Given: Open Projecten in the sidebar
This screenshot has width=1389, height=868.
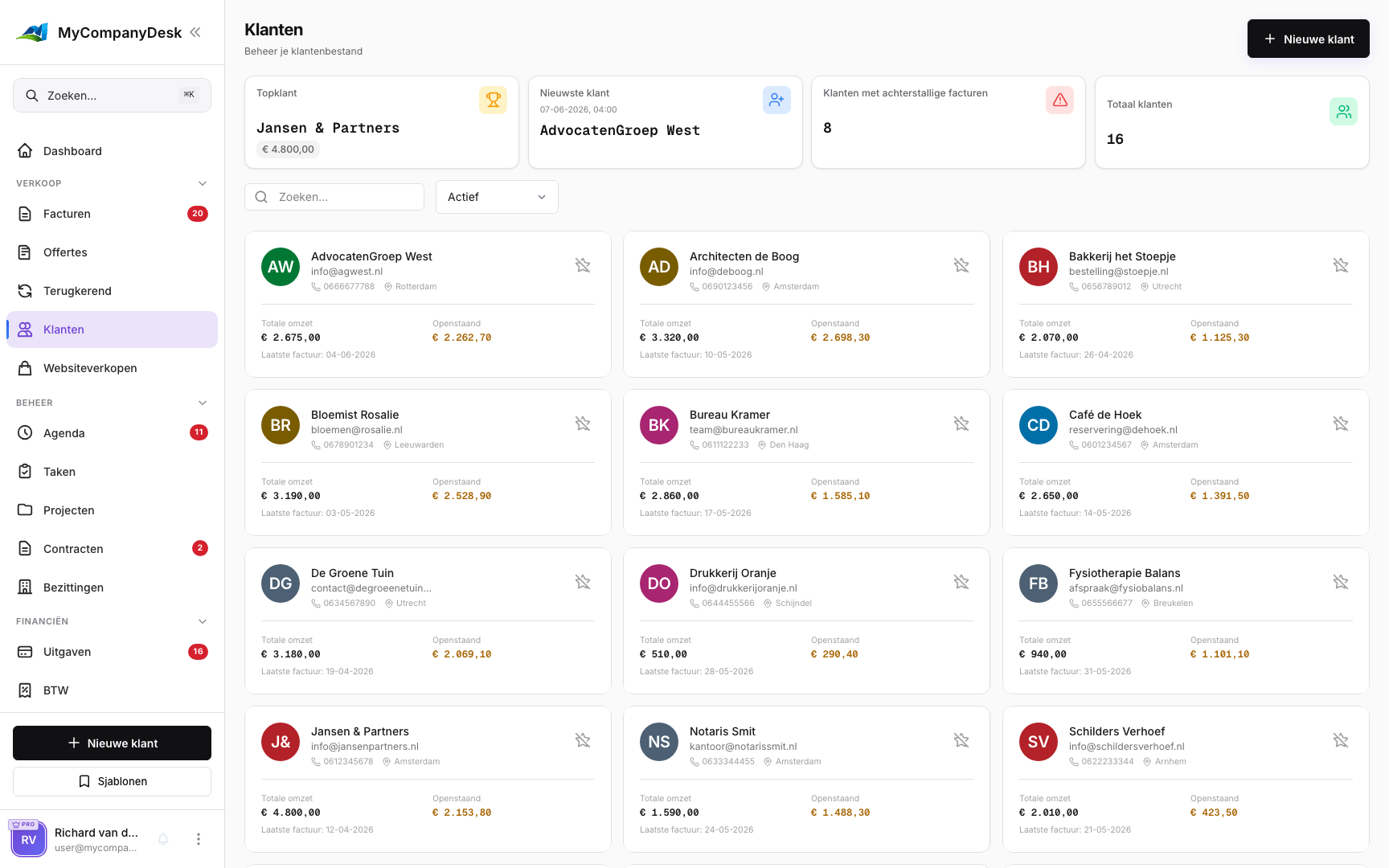Looking at the screenshot, I should pos(112,510).
